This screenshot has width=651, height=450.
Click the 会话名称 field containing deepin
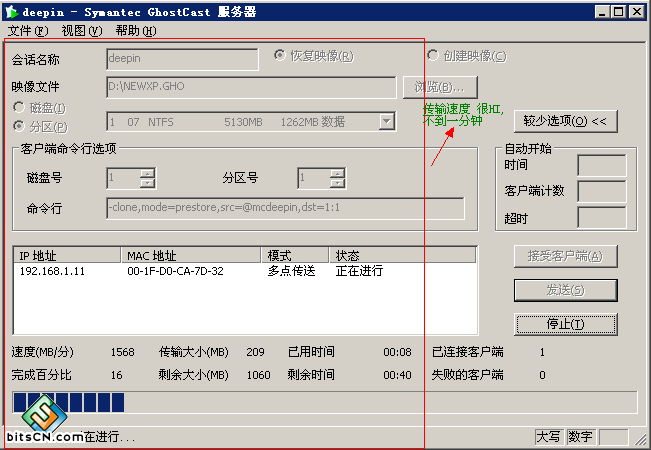click(x=182, y=59)
